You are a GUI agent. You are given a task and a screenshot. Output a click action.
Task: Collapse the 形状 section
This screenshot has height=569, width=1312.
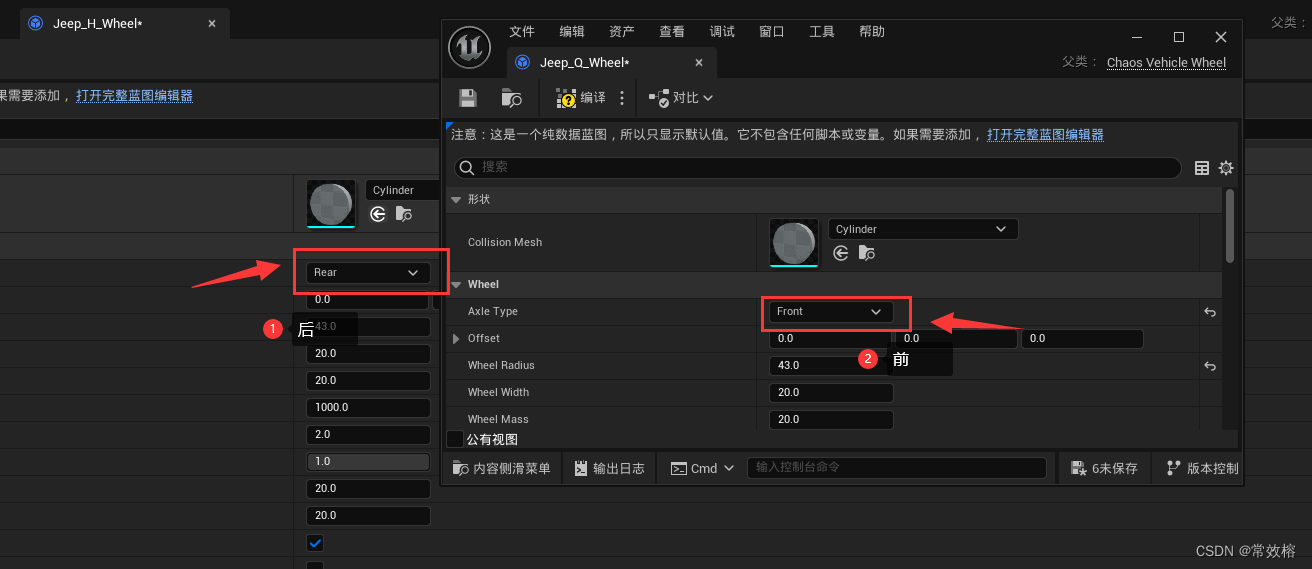click(456, 200)
